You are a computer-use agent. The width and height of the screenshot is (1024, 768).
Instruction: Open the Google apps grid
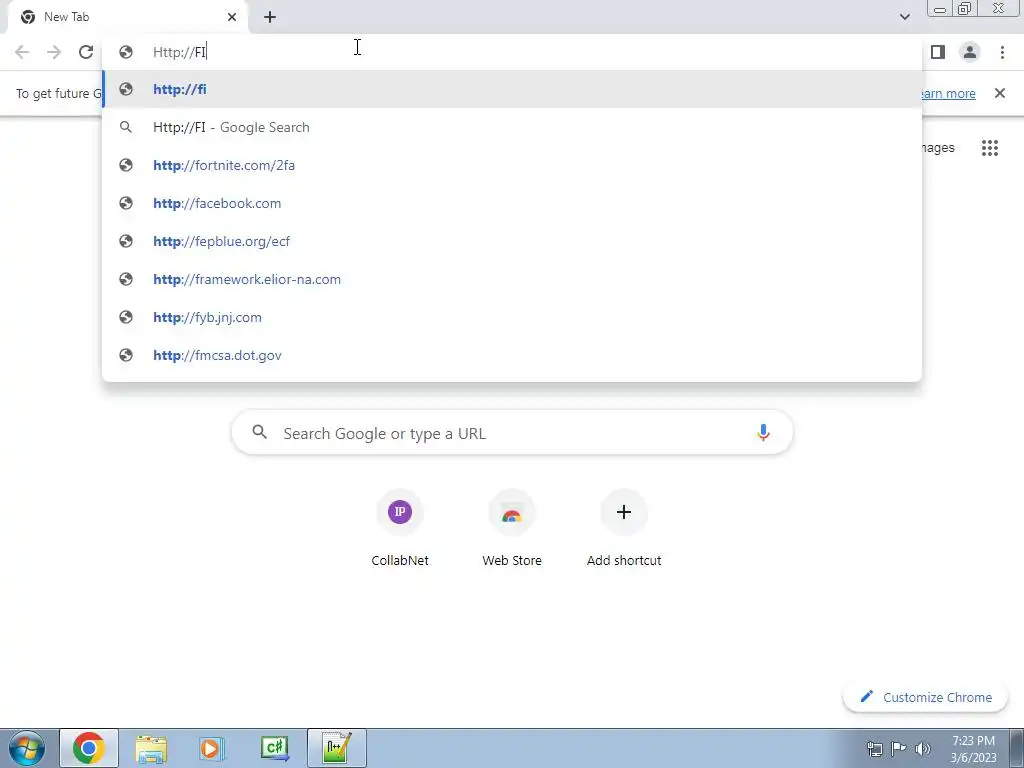tap(989, 148)
